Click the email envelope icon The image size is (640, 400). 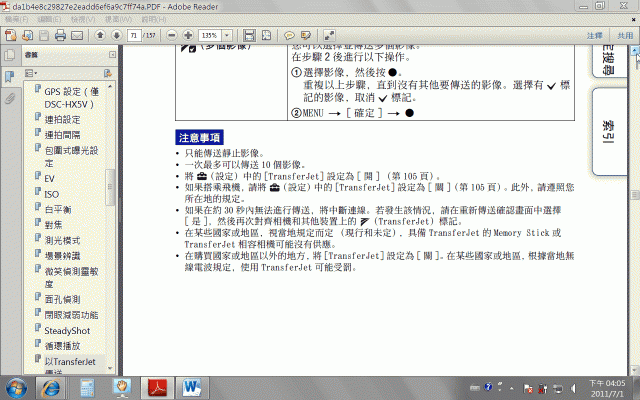point(77,36)
